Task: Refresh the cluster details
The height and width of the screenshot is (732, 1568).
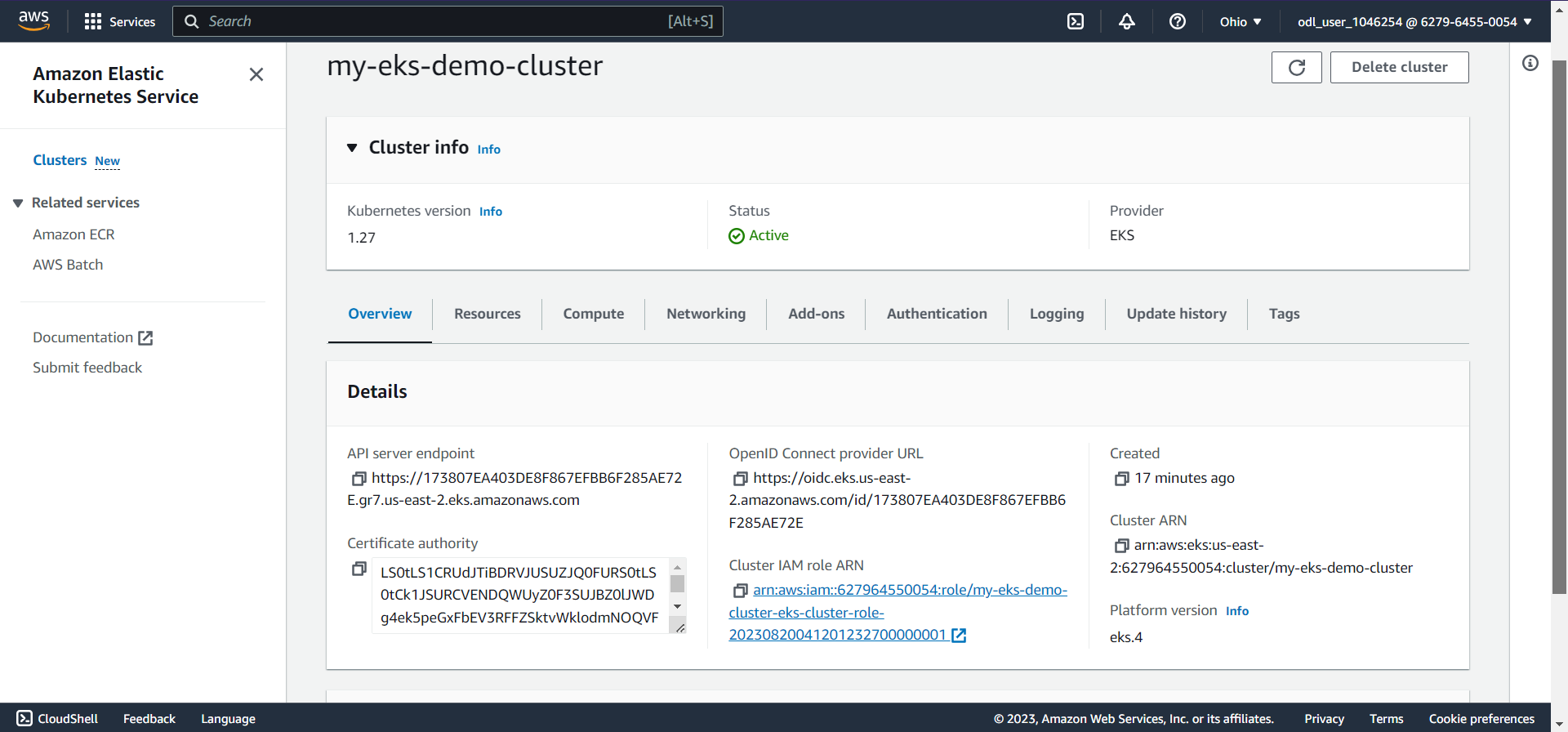Action: click(x=1297, y=67)
